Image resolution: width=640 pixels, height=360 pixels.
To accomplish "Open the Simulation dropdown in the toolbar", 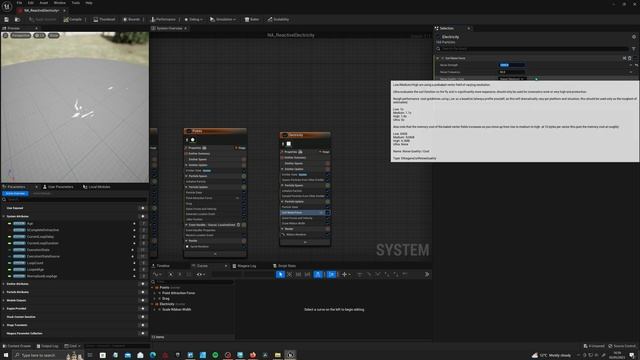I will [223, 19].
